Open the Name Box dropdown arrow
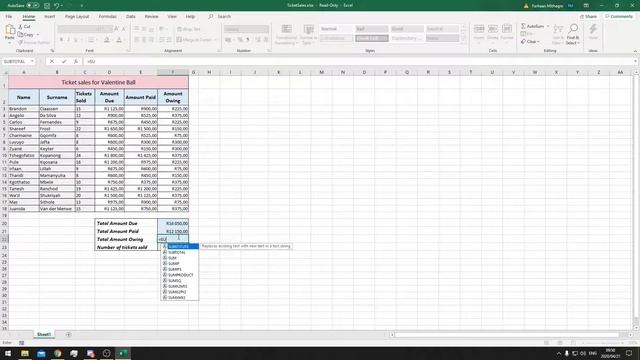Viewport: 640px width, 360px height. (32, 61)
